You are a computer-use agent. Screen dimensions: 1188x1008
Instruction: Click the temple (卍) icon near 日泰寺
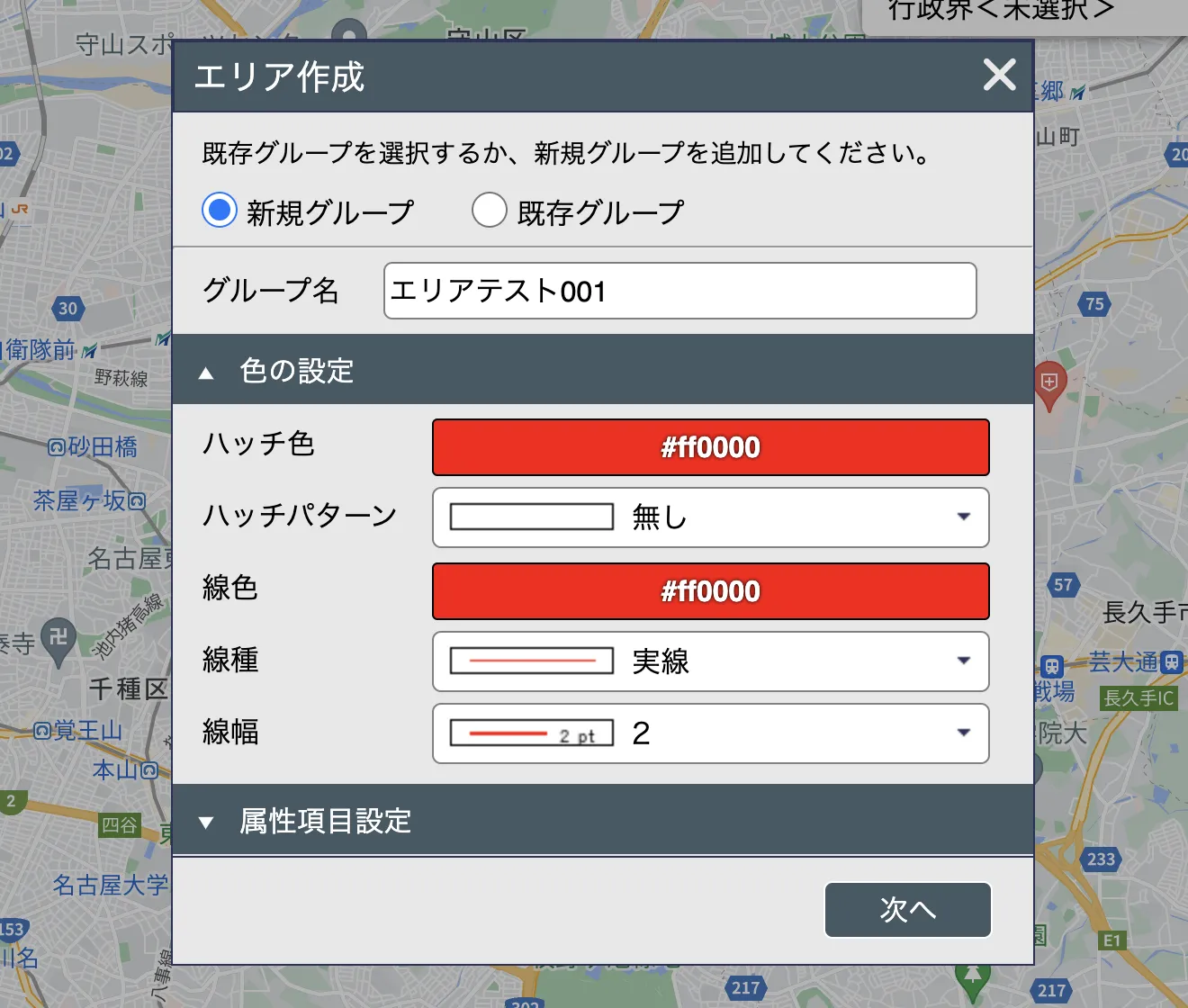tap(57, 635)
